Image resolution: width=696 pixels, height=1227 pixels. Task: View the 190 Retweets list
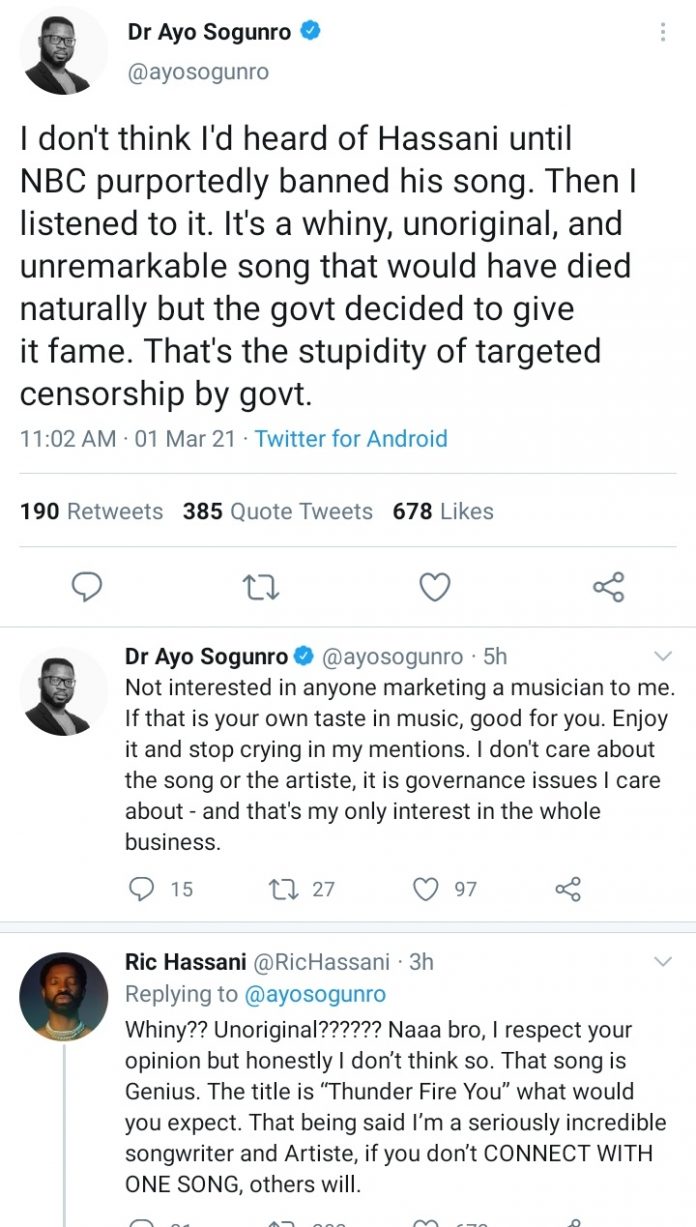[91, 511]
